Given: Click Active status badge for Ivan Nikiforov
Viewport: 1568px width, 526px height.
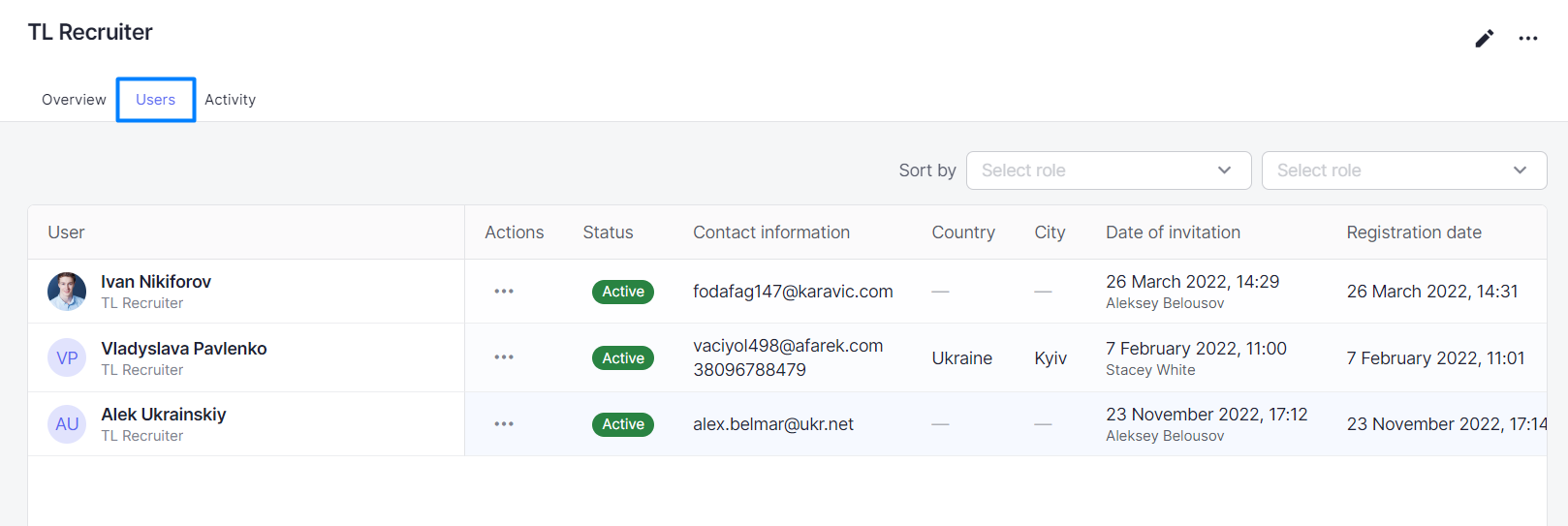Looking at the screenshot, I should click(623, 292).
